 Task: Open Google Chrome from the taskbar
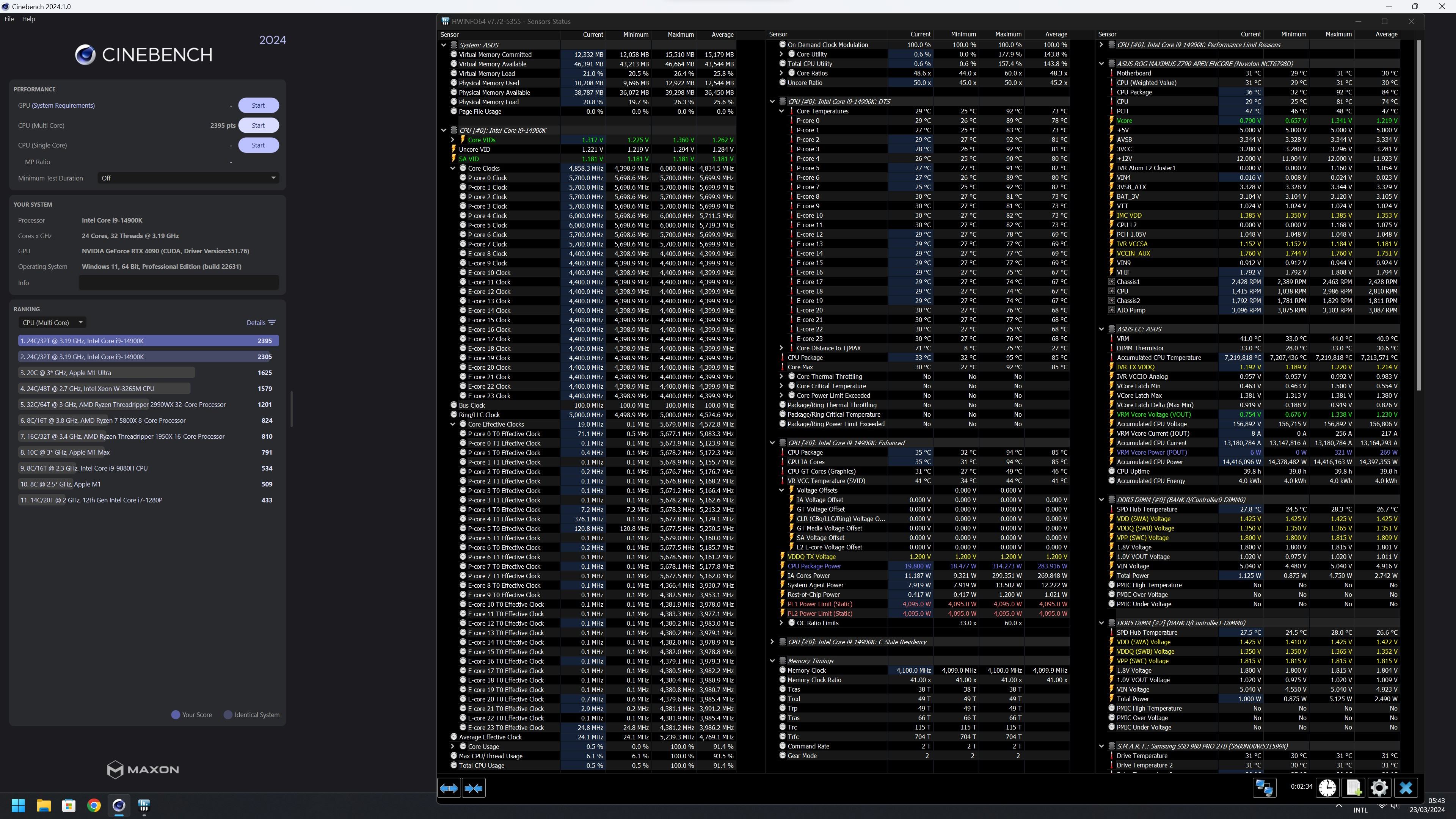click(94, 805)
